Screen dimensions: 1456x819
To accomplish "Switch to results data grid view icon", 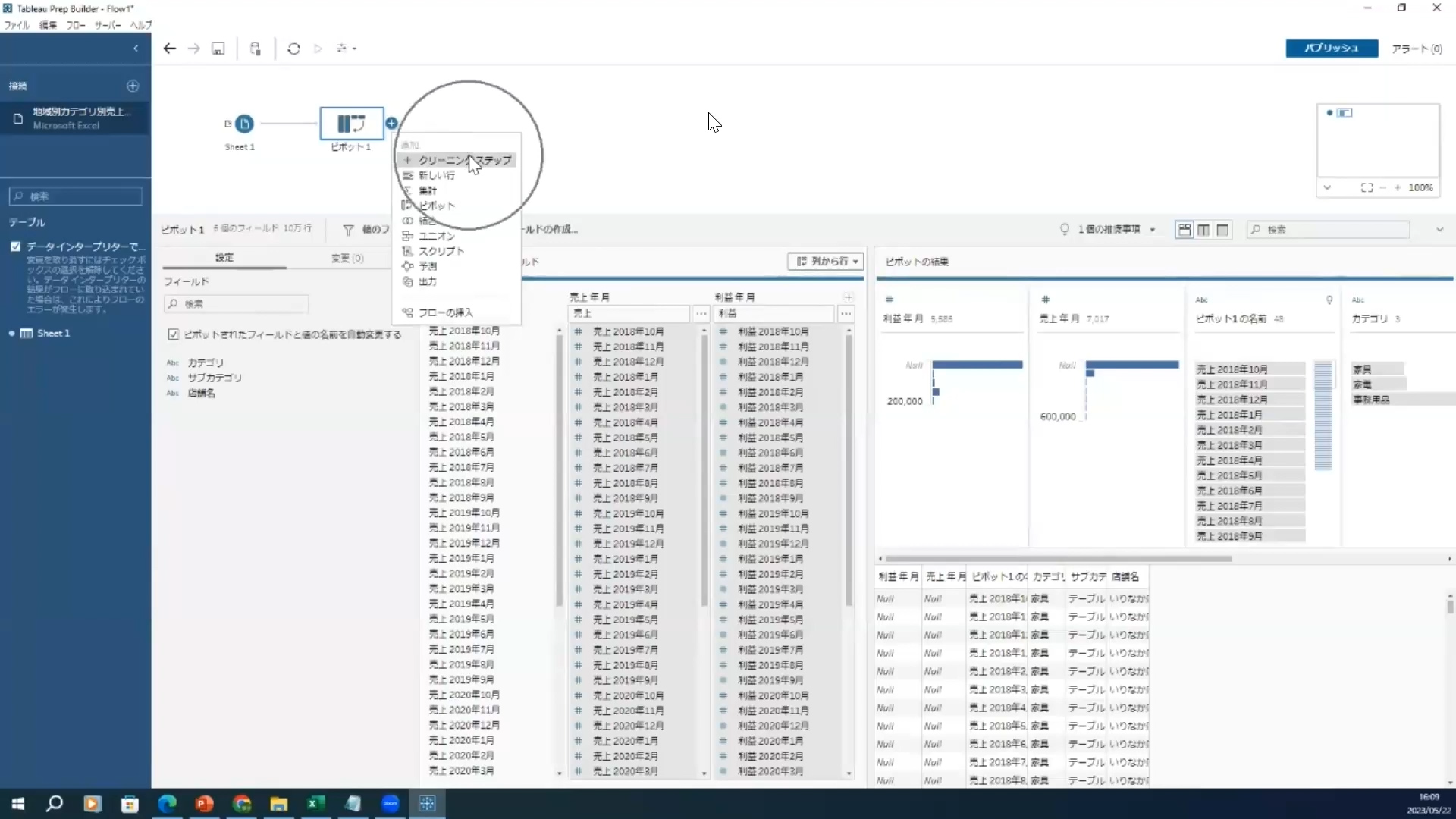I will tap(1203, 230).
